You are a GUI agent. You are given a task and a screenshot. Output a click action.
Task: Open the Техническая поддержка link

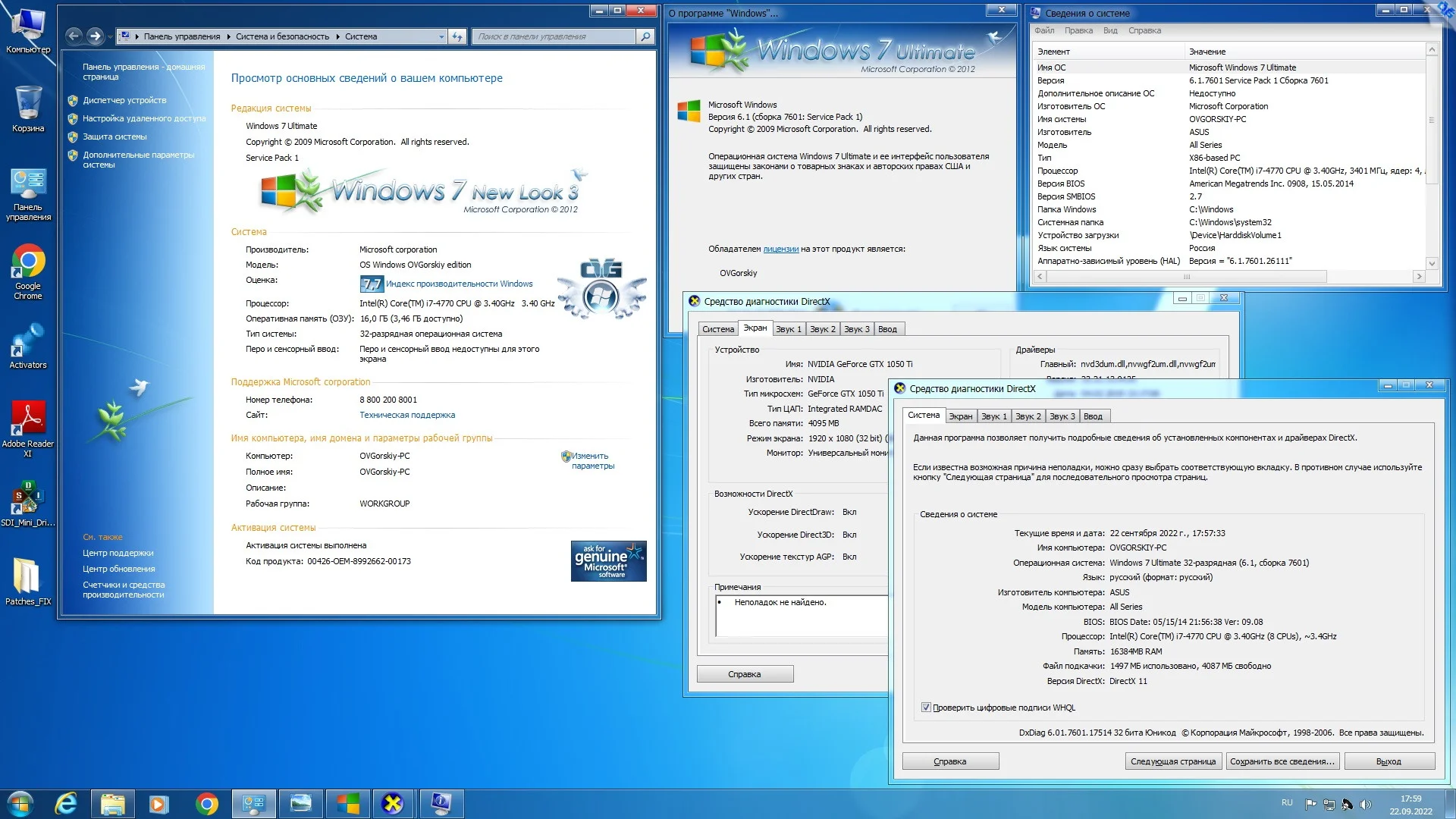click(x=407, y=415)
